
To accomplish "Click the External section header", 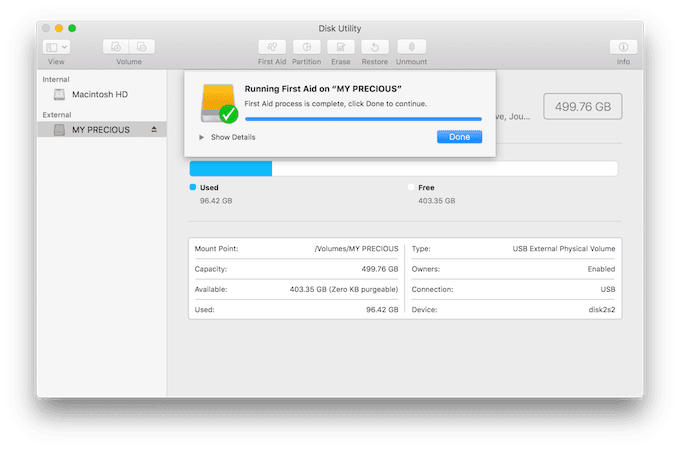I will (57, 115).
